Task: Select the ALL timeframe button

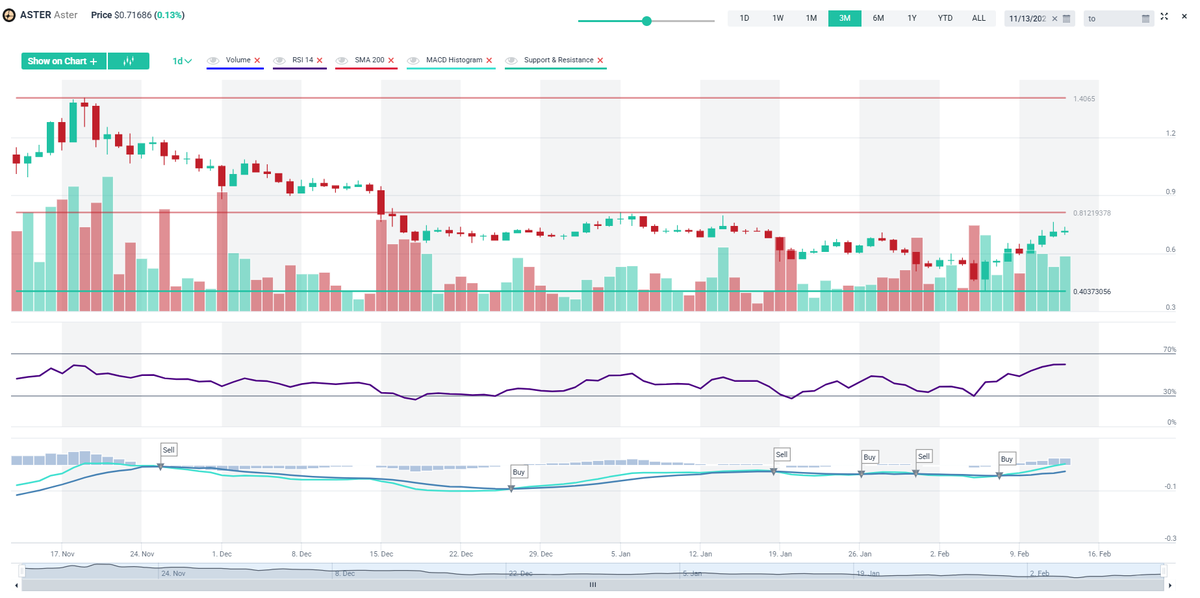Action: [978, 18]
